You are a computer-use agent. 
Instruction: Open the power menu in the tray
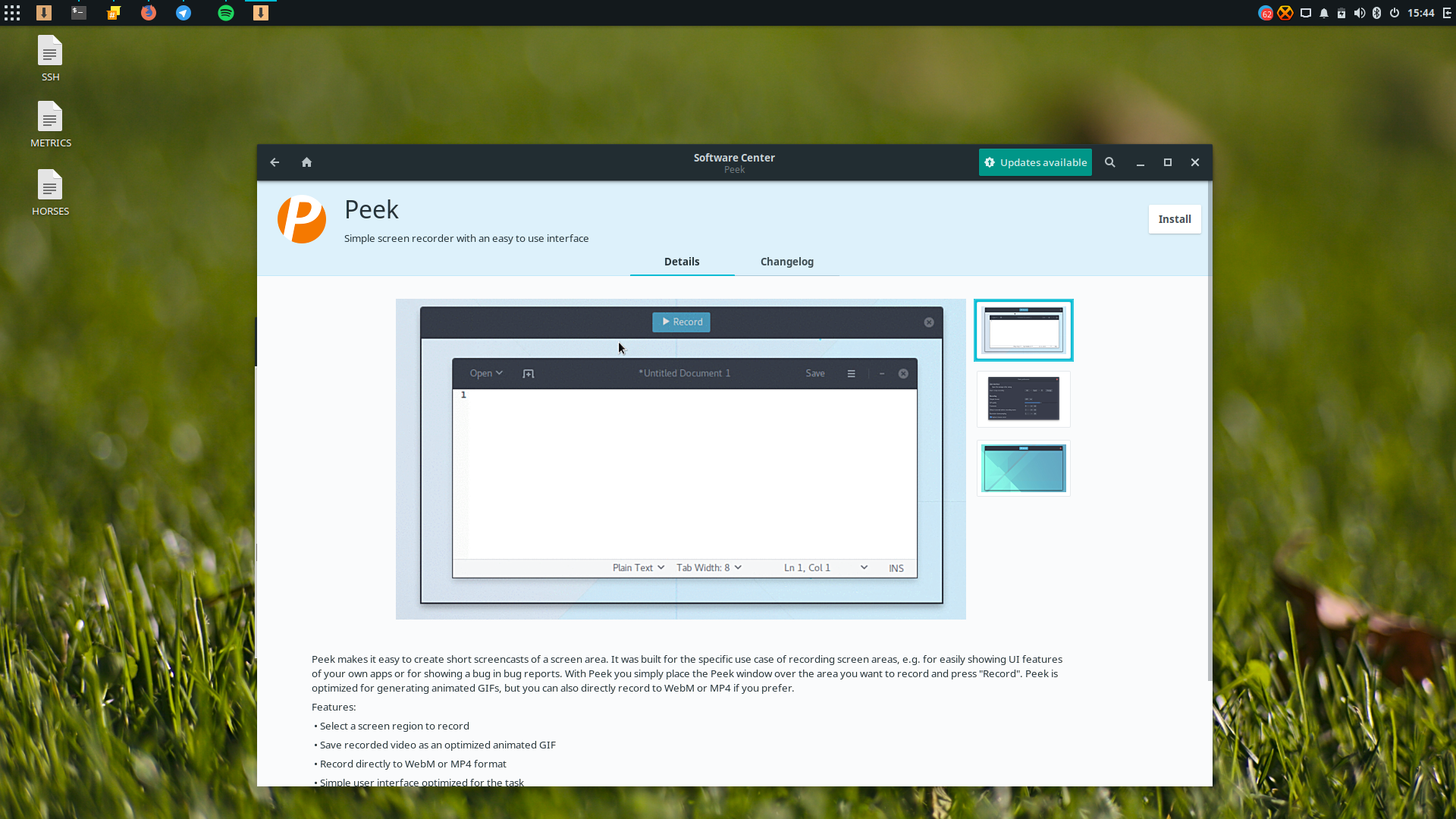pos(1395,13)
